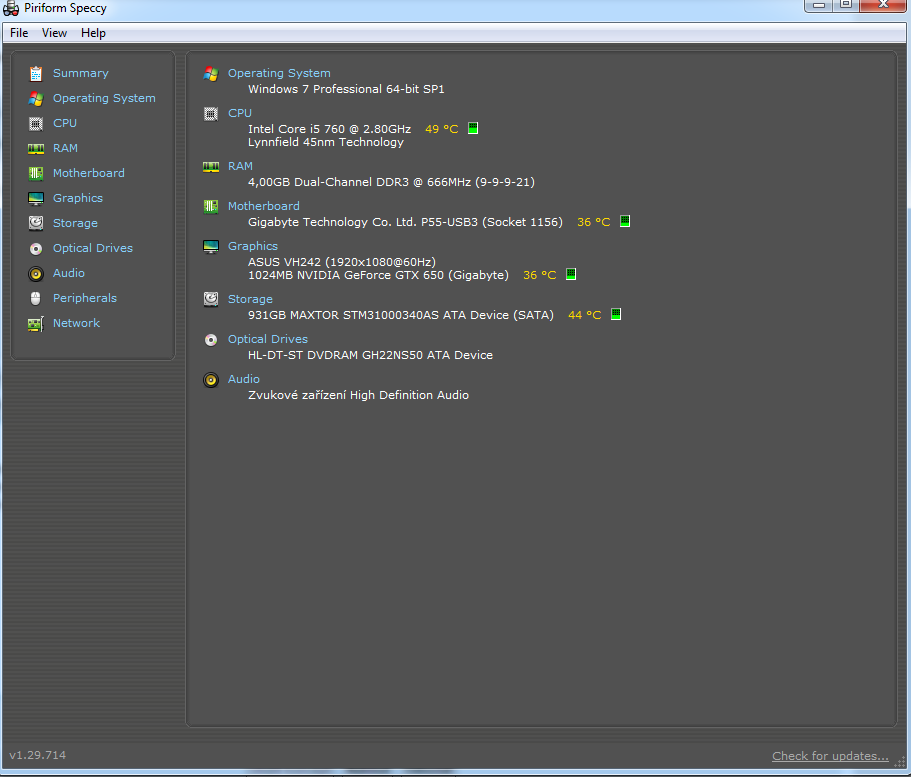This screenshot has height=777, width=911.
Task: Click the Windows flag icon beside sidebar Operating System
Action: point(36,99)
